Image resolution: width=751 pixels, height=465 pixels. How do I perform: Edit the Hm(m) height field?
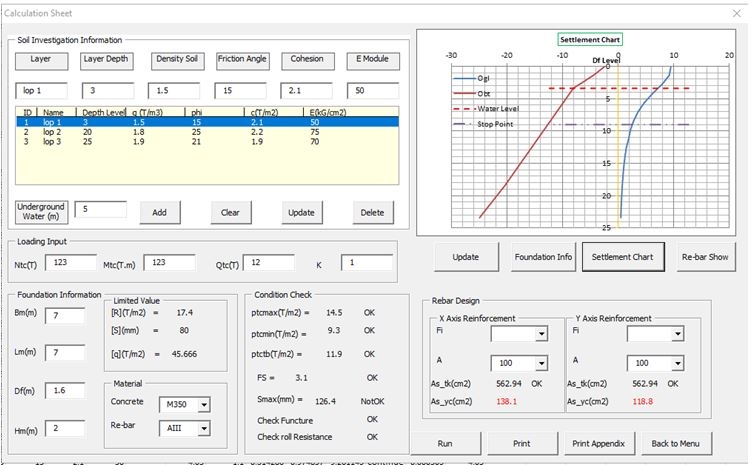65,429
